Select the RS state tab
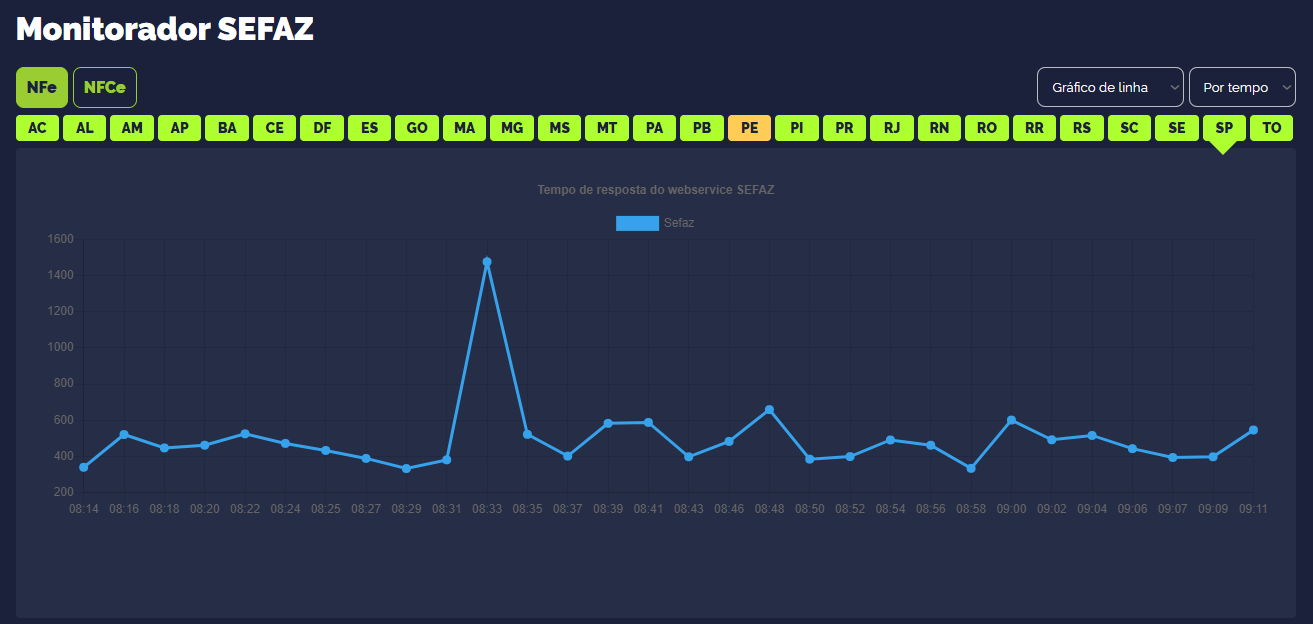1313x624 pixels. (1082, 128)
